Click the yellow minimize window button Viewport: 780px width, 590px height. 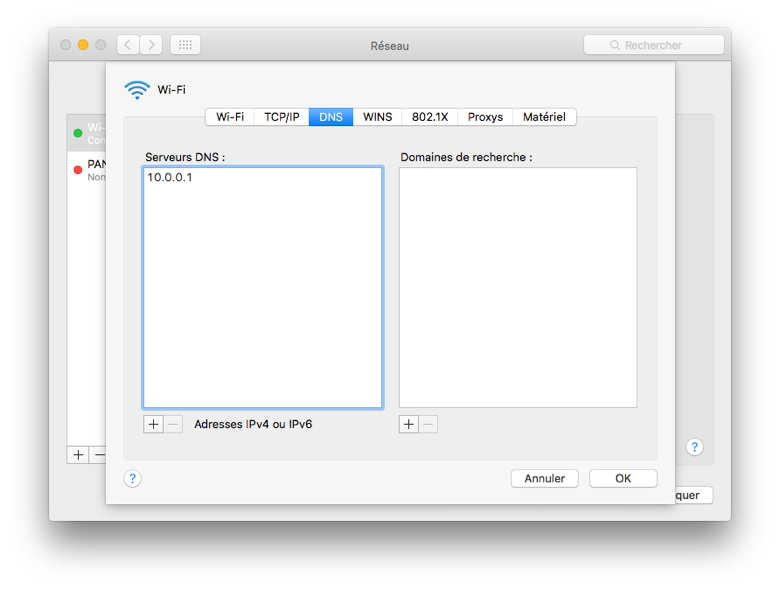pyautogui.click(x=83, y=45)
